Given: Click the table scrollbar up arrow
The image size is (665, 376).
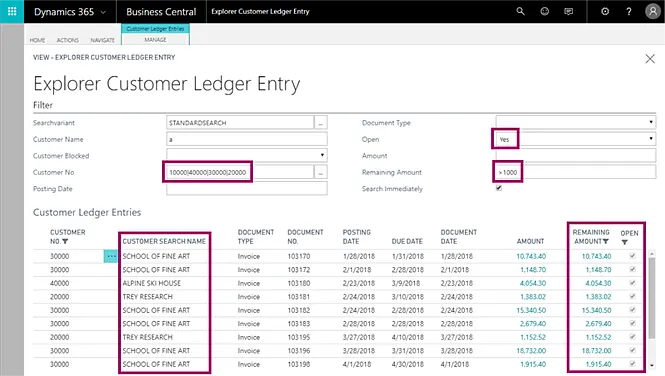Looking at the screenshot, I should pos(652,253).
